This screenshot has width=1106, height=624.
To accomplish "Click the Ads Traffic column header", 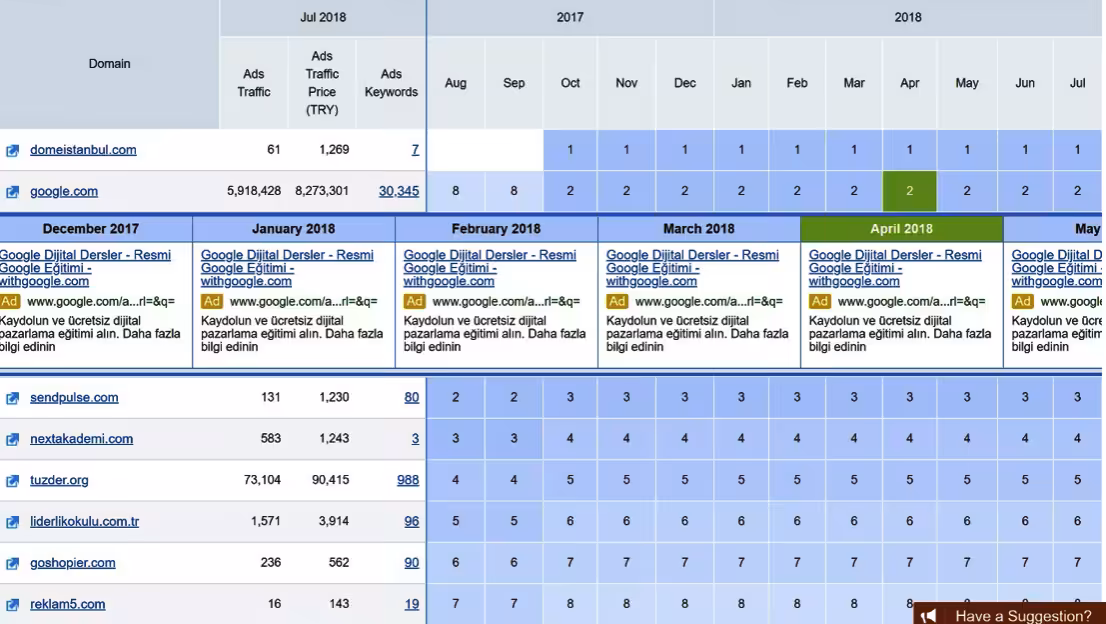I will point(254,83).
